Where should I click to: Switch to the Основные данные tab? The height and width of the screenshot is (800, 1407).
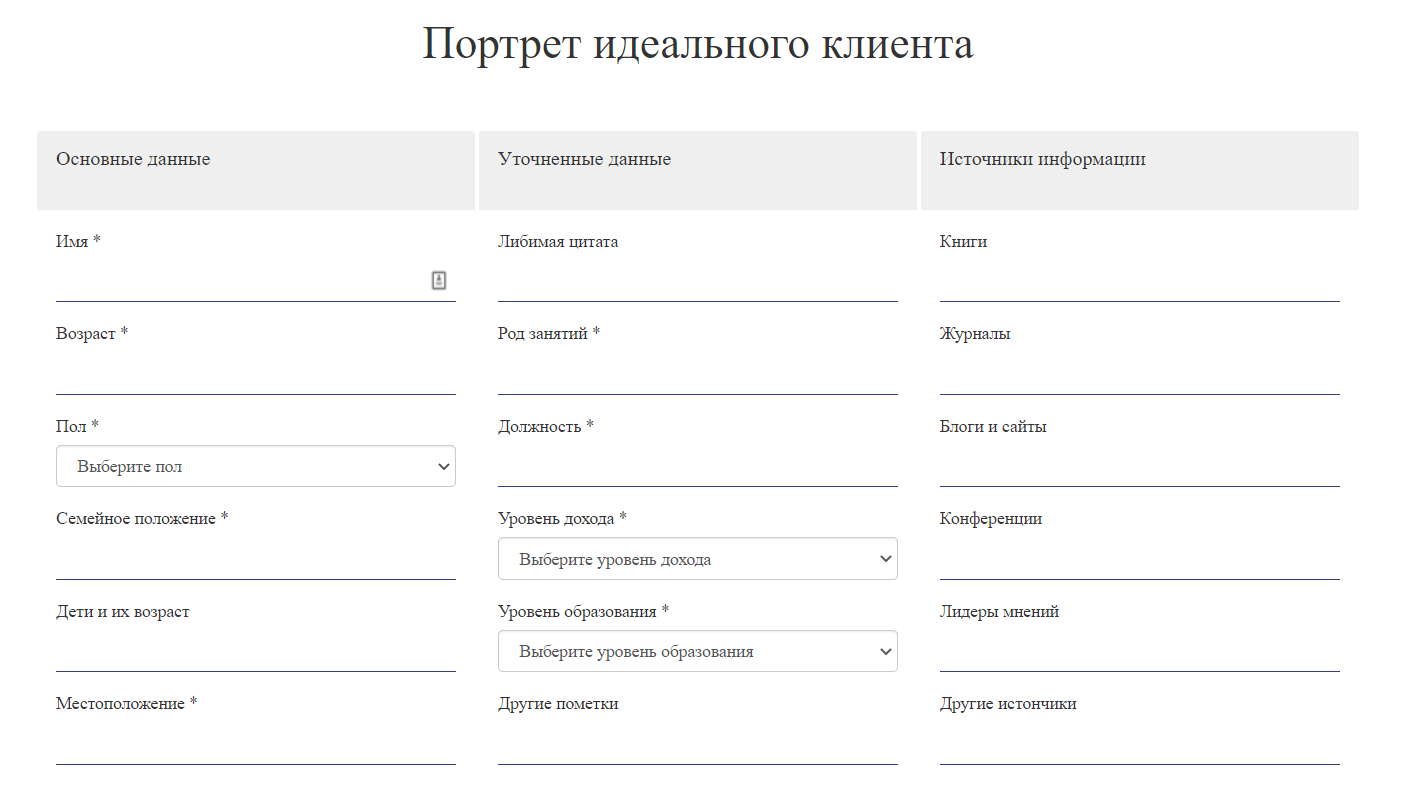click(255, 170)
